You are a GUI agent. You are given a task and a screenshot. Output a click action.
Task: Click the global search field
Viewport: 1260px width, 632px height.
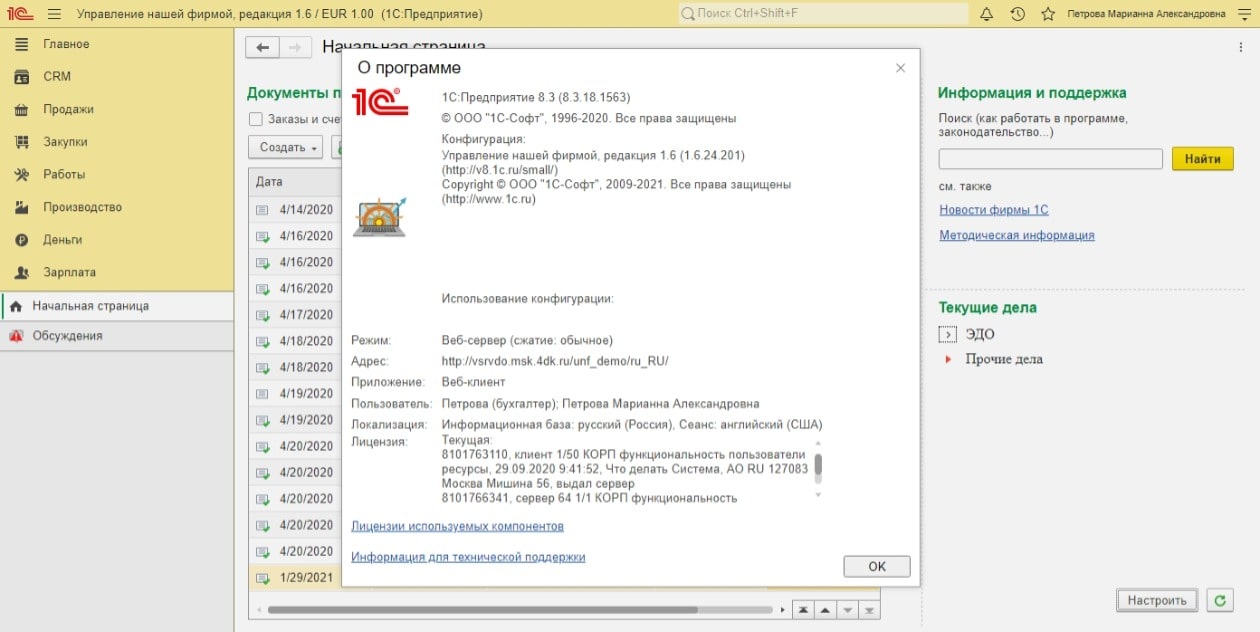[x=823, y=14]
